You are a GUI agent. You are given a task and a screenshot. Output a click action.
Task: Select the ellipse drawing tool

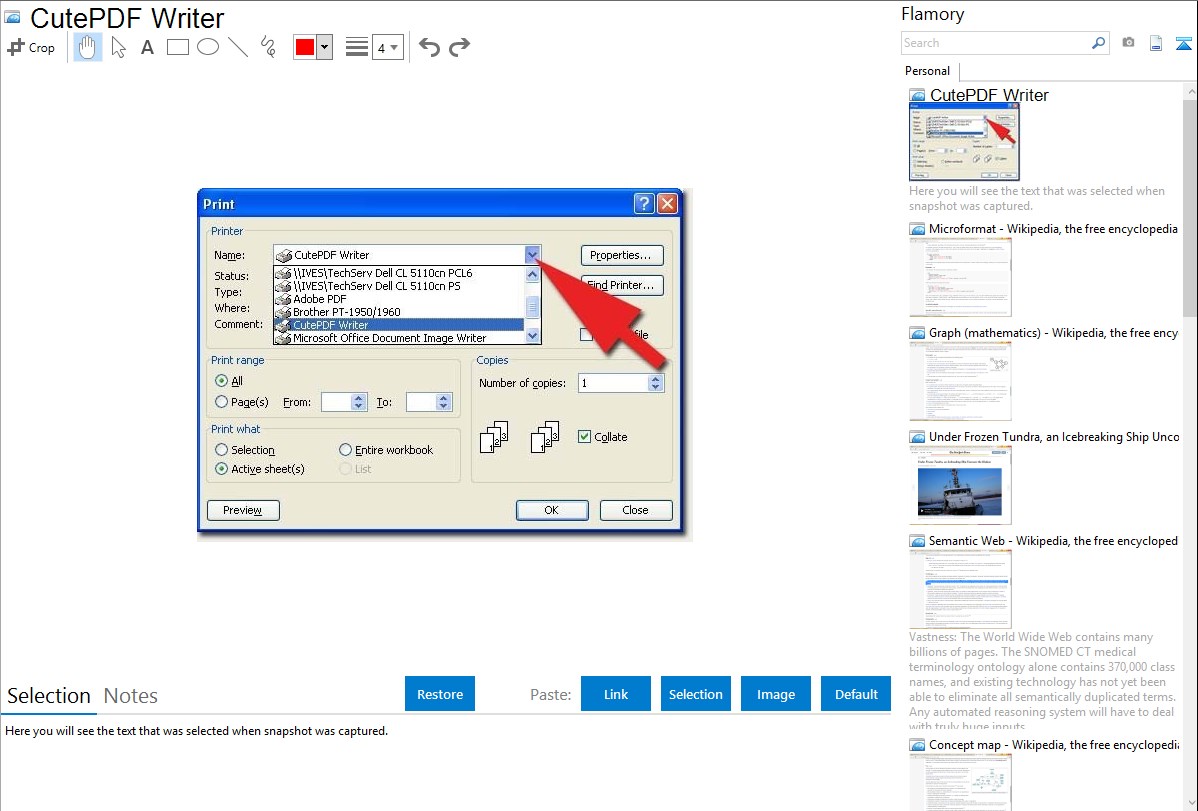[x=208, y=47]
